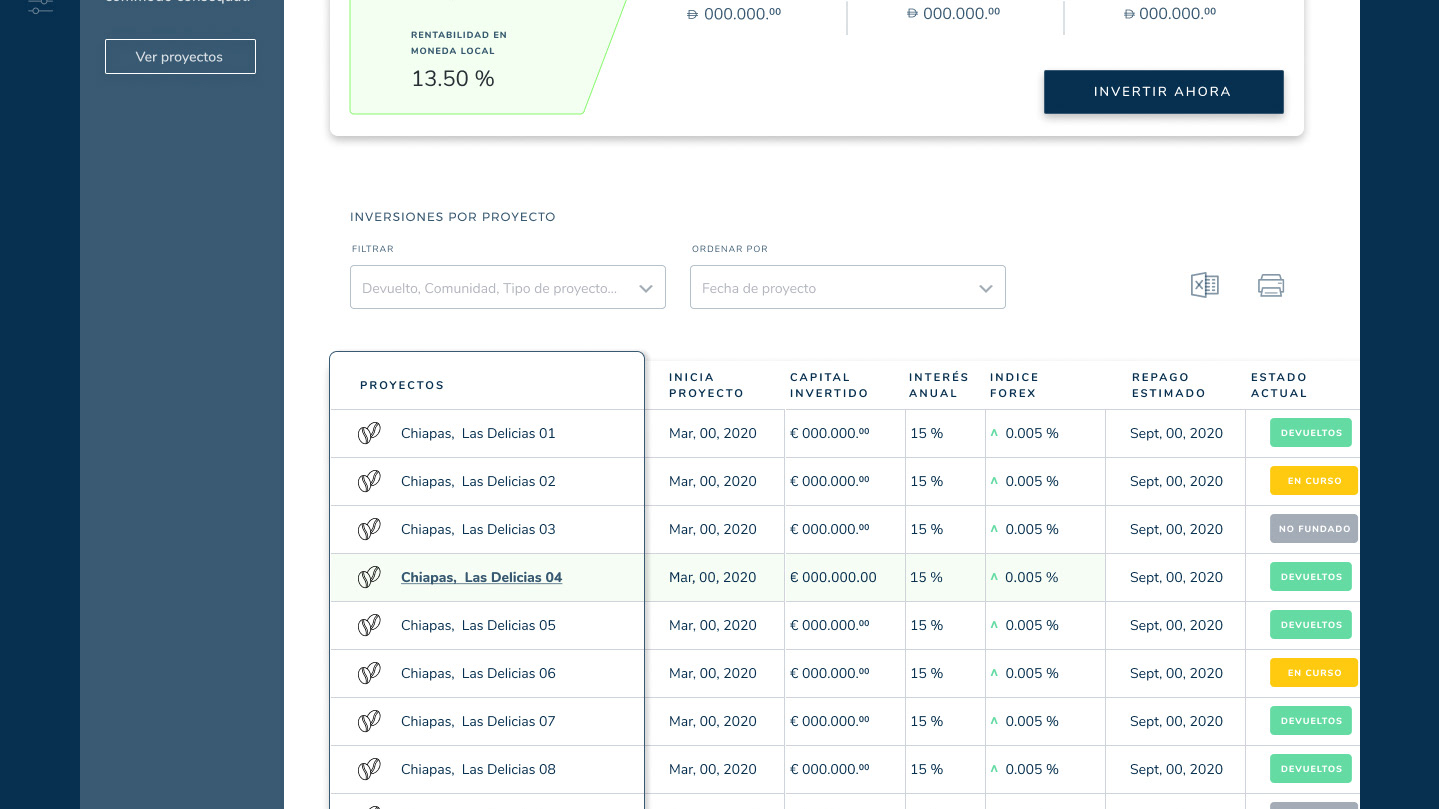1439x809 pixels.
Task: Click Devueltos badge for Las Delicias 05
Action: pos(1311,625)
